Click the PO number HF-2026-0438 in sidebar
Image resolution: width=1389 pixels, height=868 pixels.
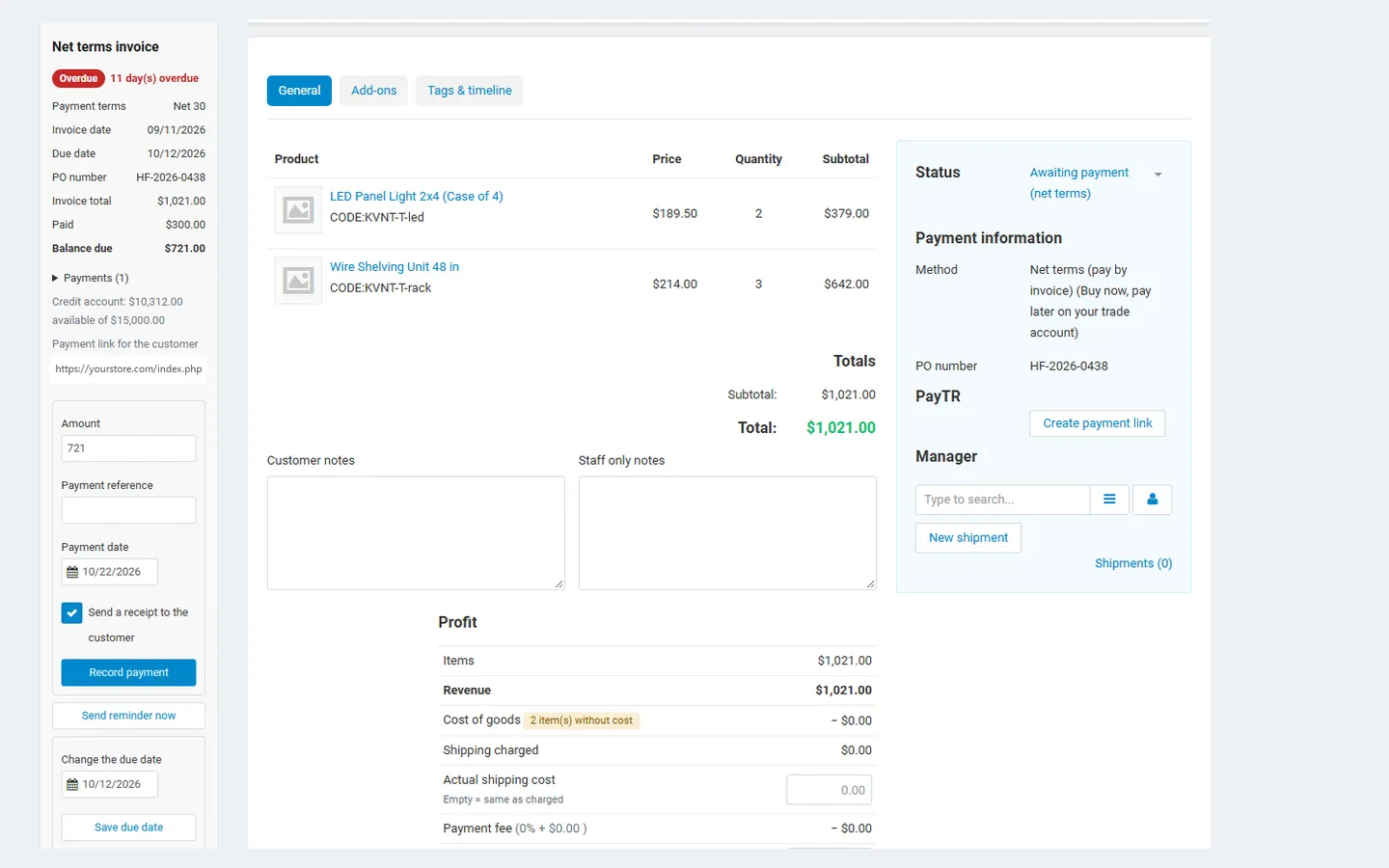pyautogui.click(x=171, y=177)
